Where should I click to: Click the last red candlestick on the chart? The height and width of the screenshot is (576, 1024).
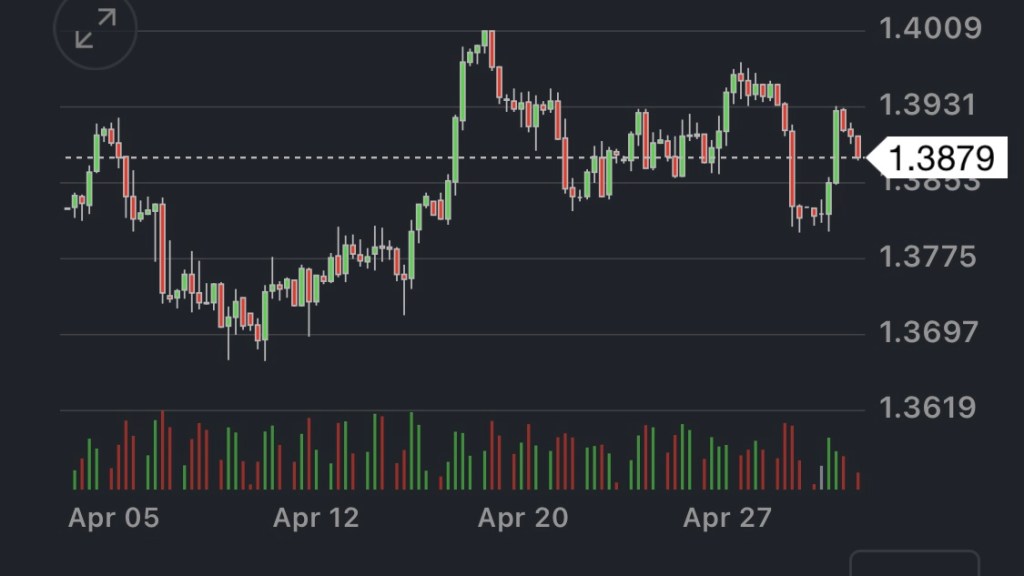pyautogui.click(x=858, y=146)
